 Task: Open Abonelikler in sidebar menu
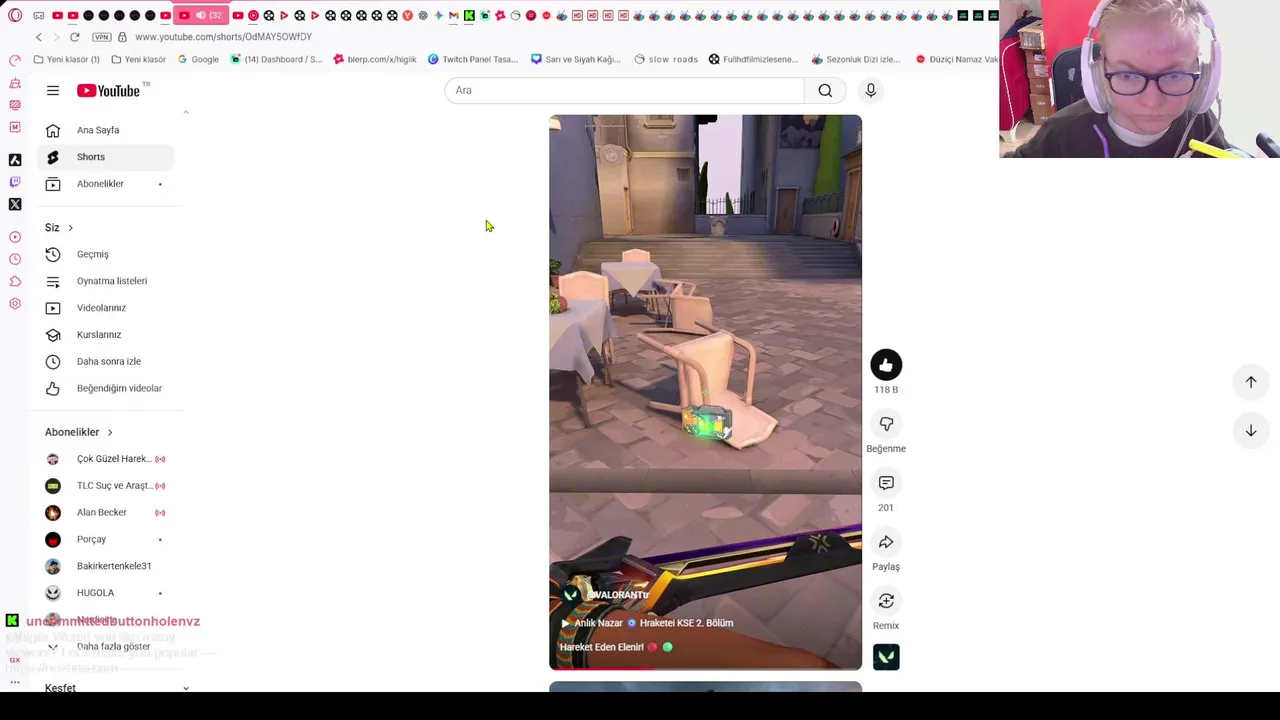(x=105, y=184)
